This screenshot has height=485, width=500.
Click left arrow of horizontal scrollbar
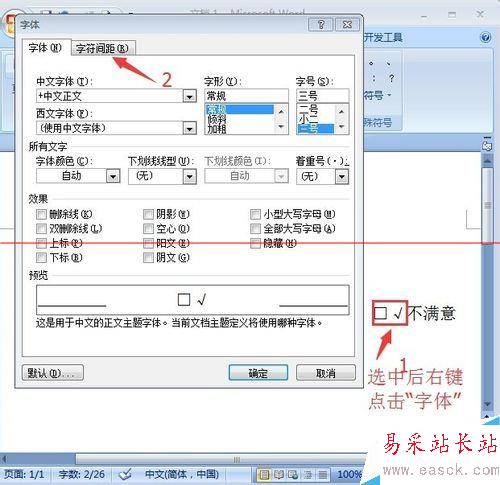click(x=4, y=459)
